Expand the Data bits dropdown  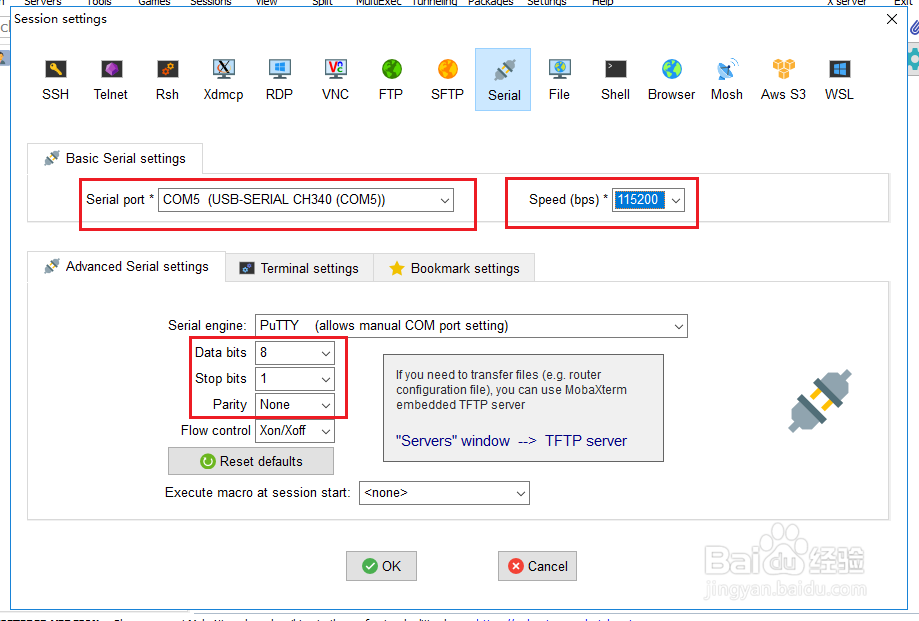coord(295,353)
